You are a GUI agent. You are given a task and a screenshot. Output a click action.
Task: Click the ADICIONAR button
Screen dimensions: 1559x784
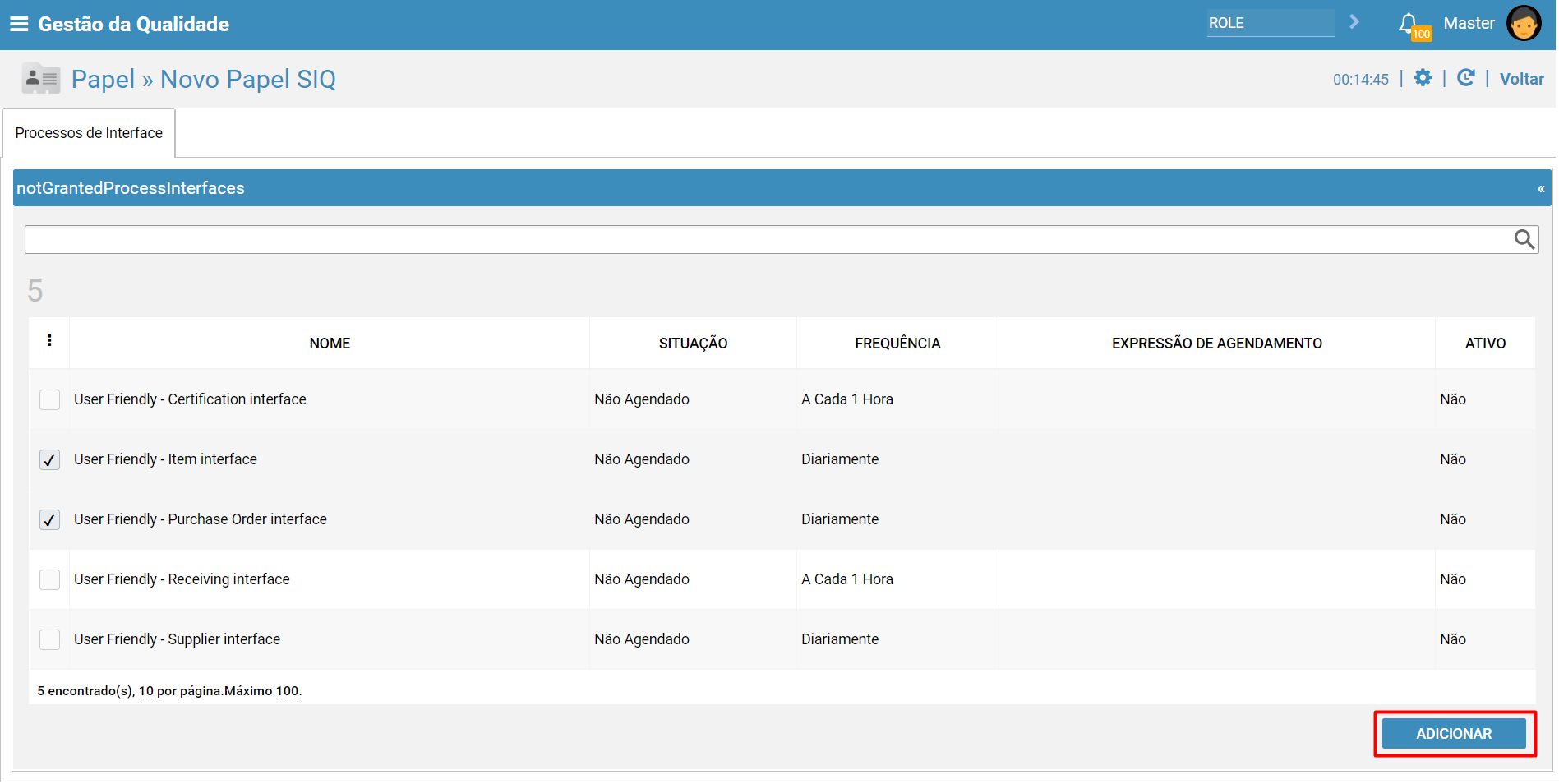(1453, 734)
